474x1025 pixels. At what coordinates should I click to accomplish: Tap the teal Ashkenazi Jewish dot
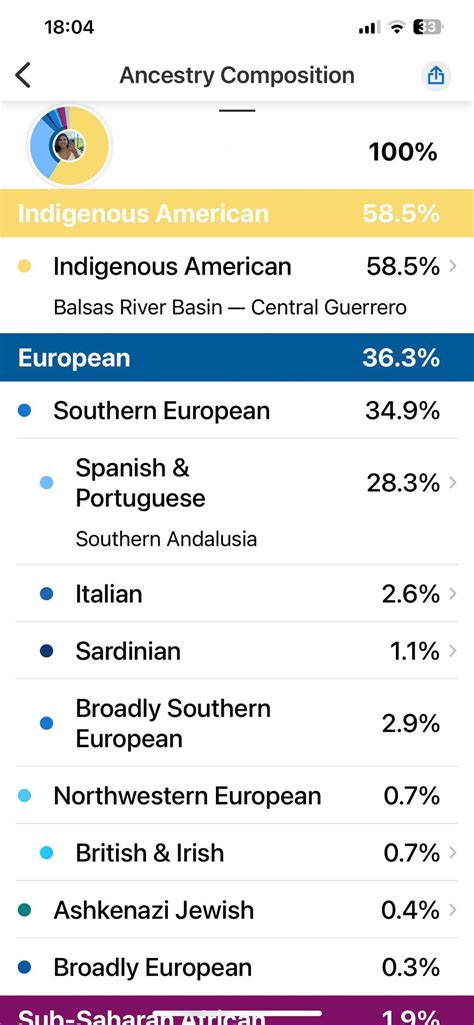[25, 910]
